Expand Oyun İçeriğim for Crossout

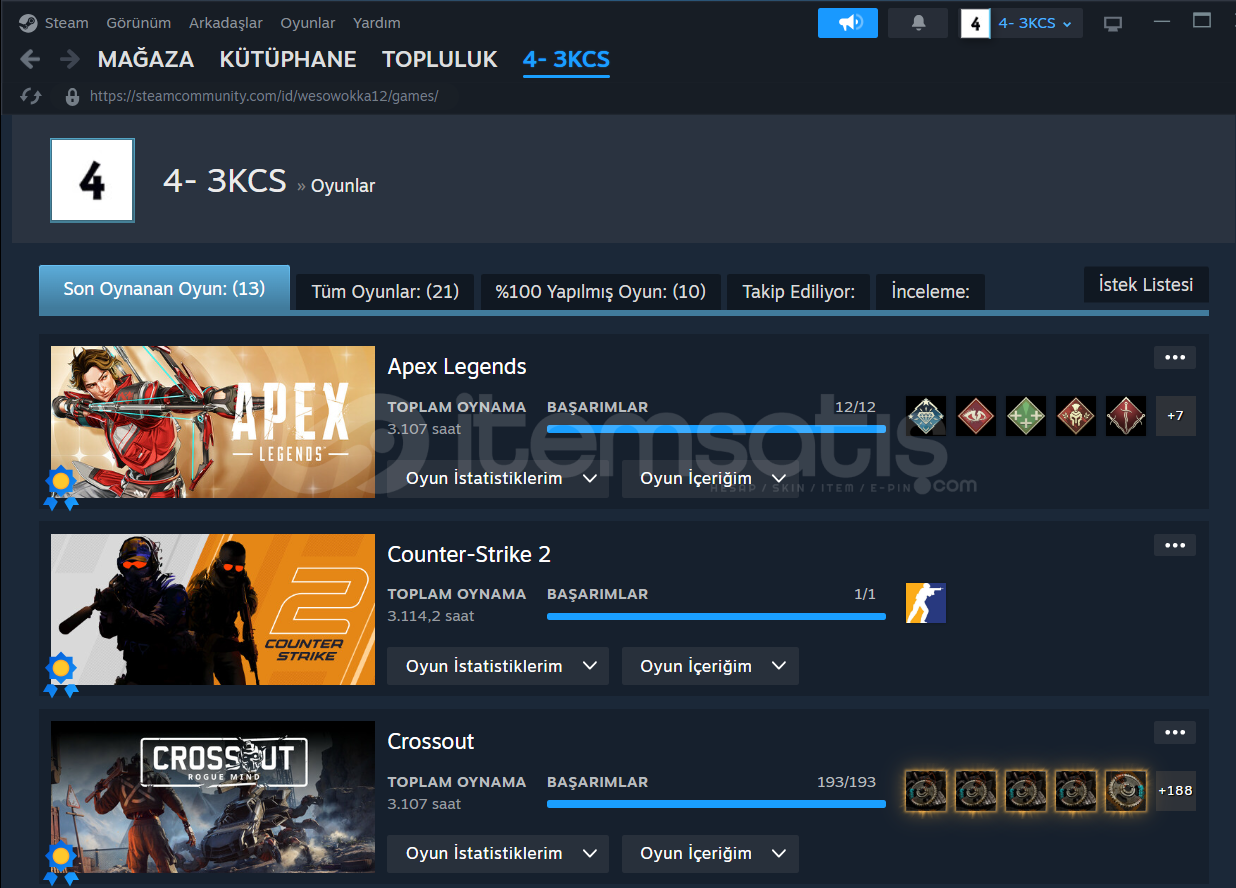(710, 854)
